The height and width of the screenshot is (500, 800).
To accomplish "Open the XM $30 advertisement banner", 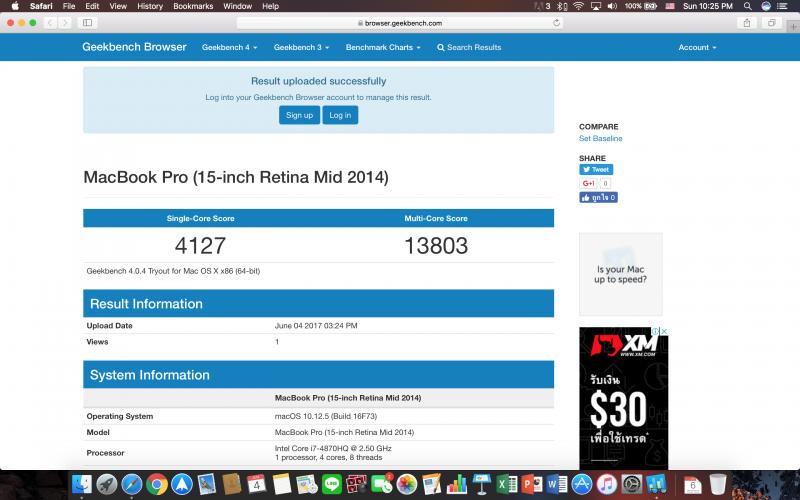I will tap(623, 398).
